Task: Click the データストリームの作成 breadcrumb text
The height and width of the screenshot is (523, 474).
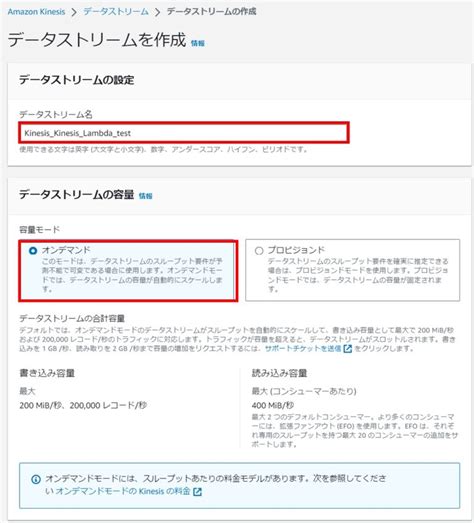Action: (211, 12)
